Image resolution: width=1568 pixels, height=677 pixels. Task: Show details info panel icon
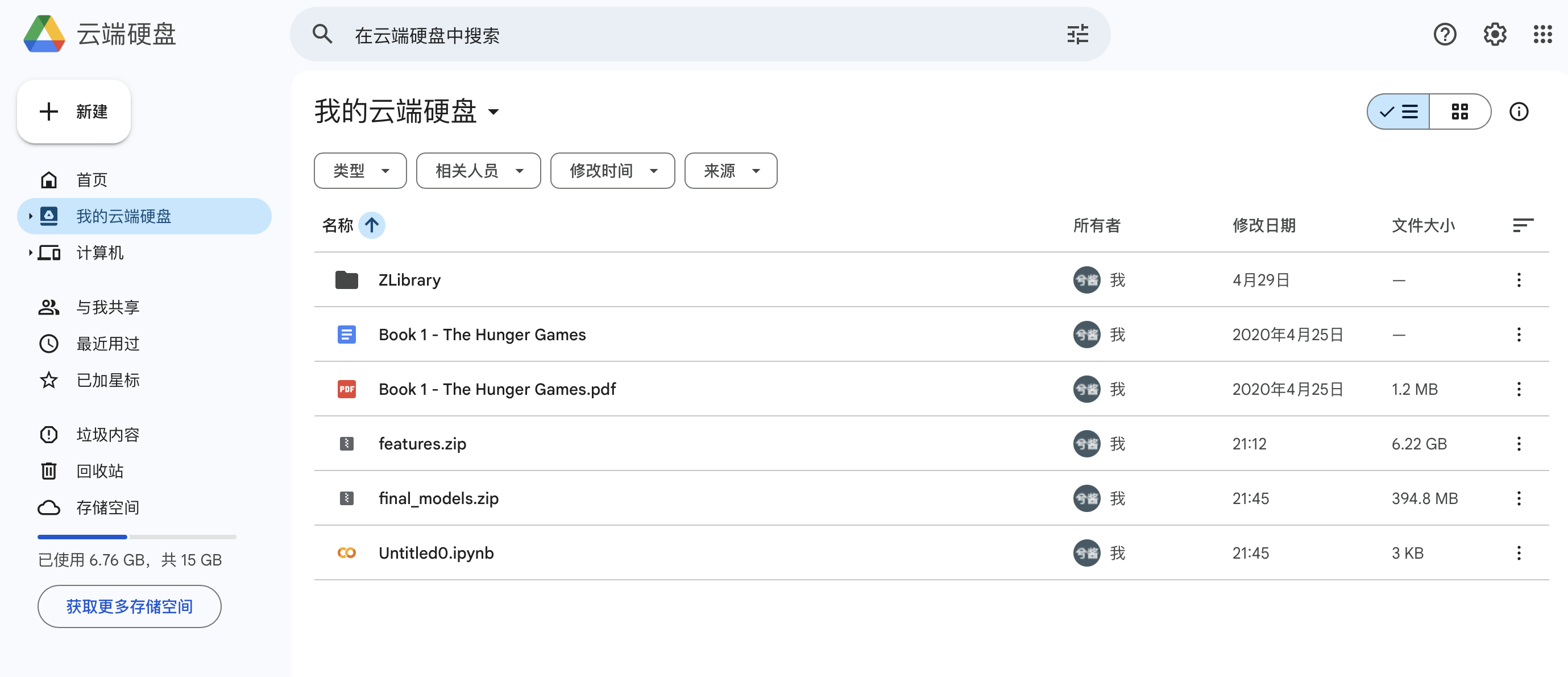click(x=1518, y=112)
